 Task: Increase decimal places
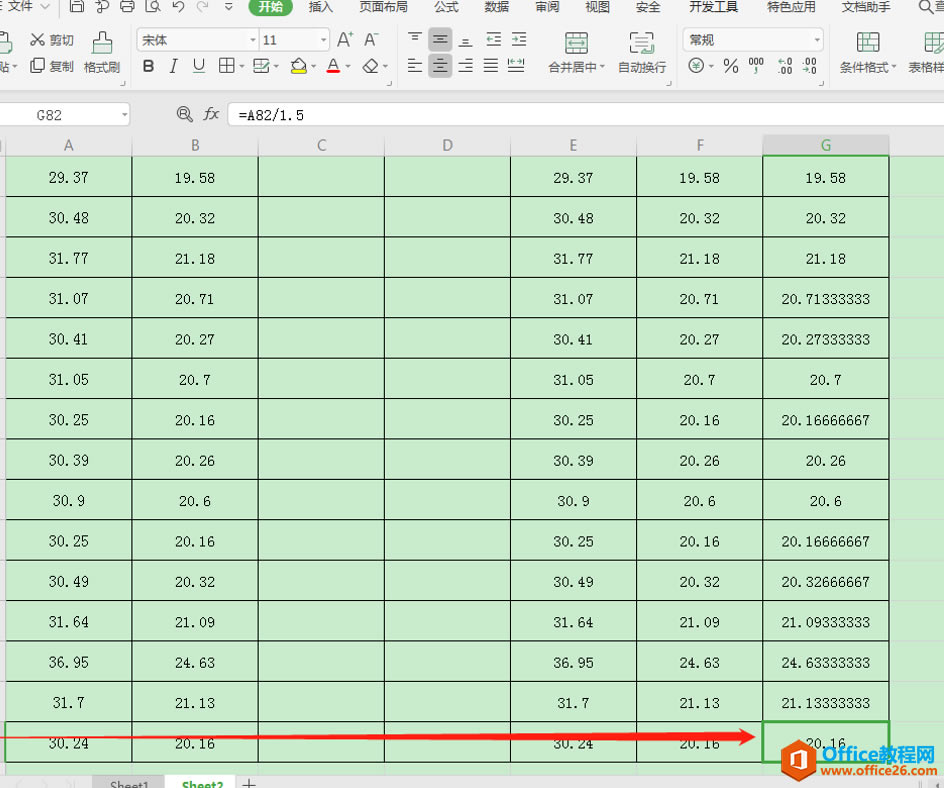[x=785, y=66]
